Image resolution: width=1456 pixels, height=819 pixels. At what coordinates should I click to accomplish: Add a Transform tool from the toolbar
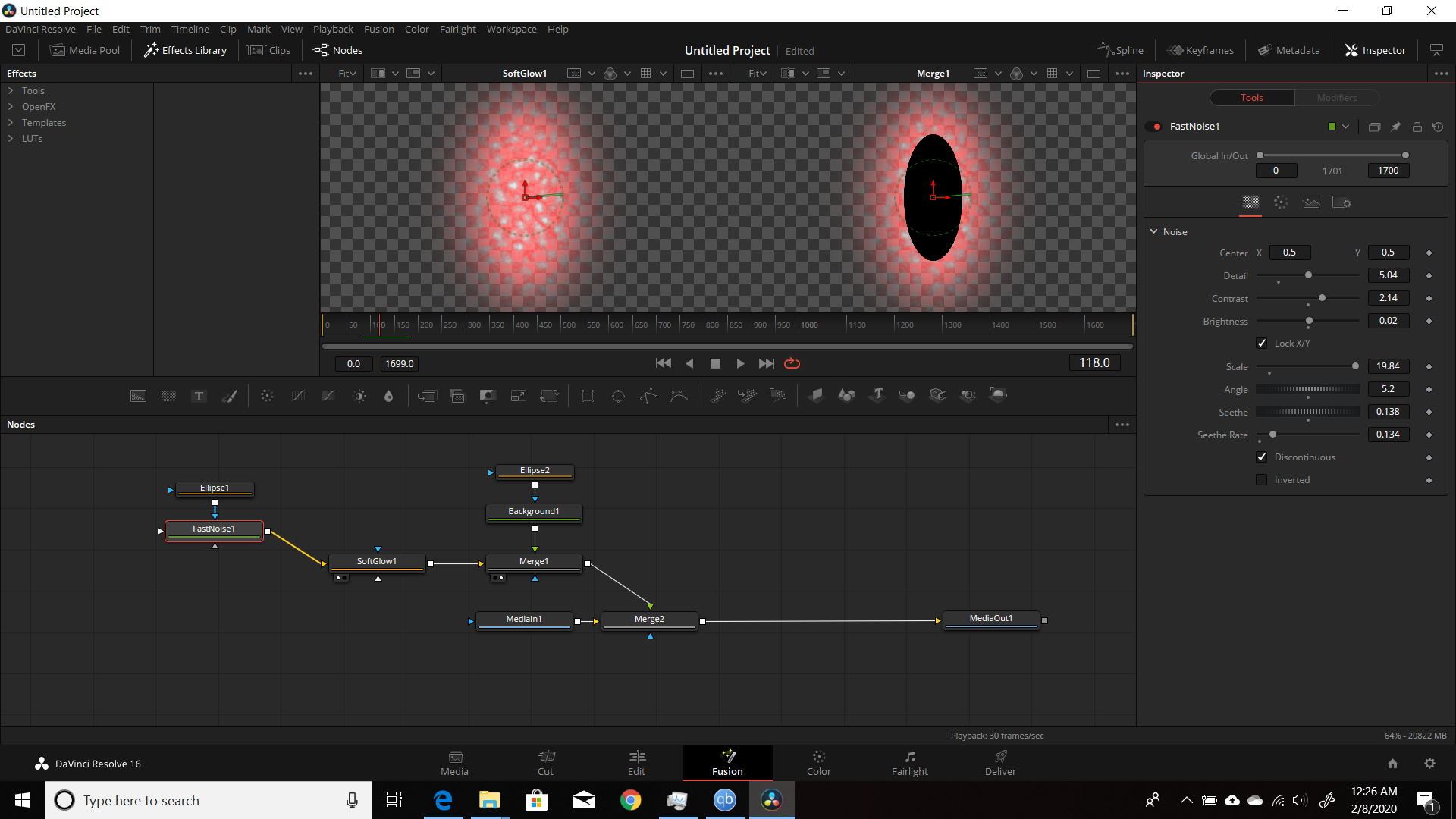pyautogui.click(x=549, y=396)
